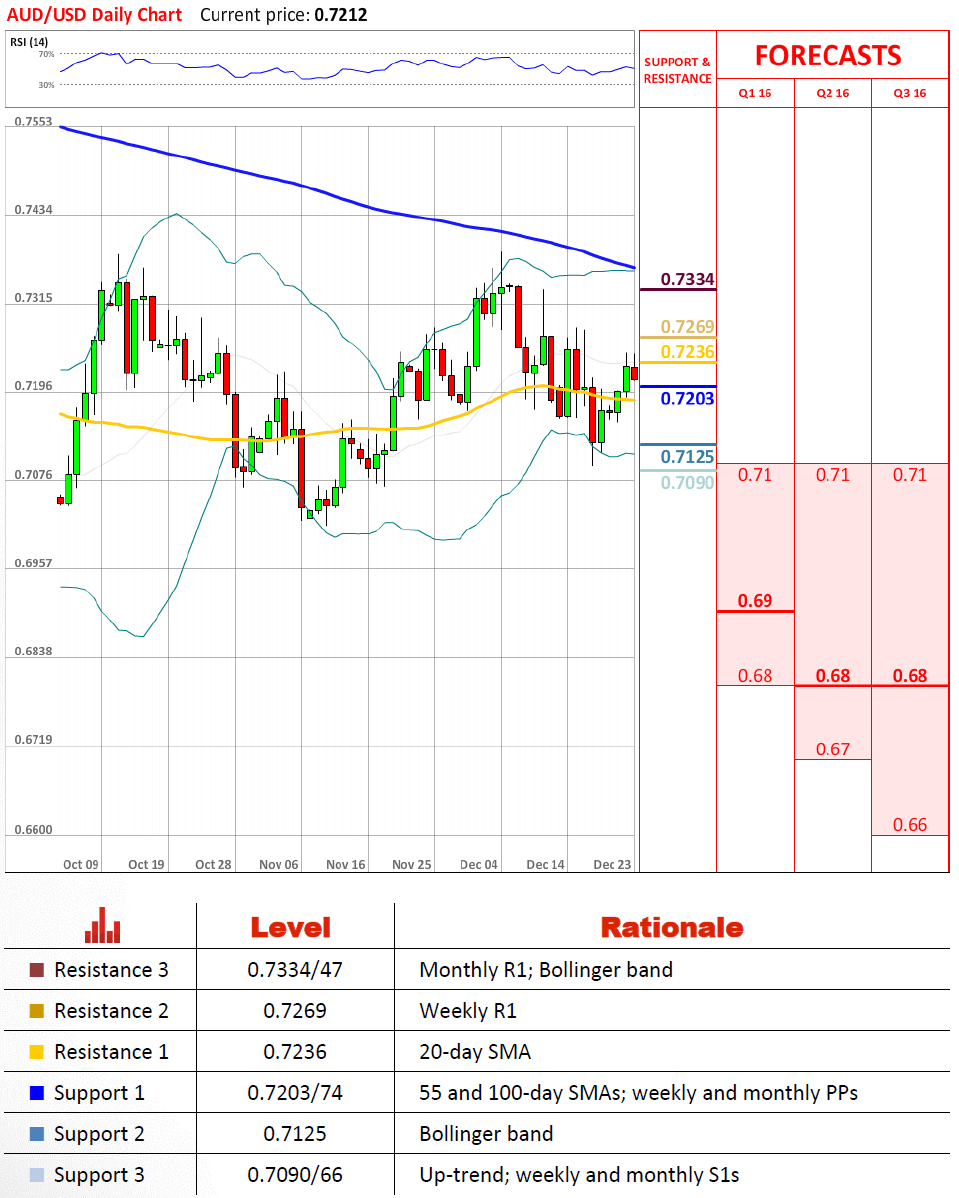Click the 0.7196 price axis label
This screenshot has height=1198, width=959.
[34, 386]
